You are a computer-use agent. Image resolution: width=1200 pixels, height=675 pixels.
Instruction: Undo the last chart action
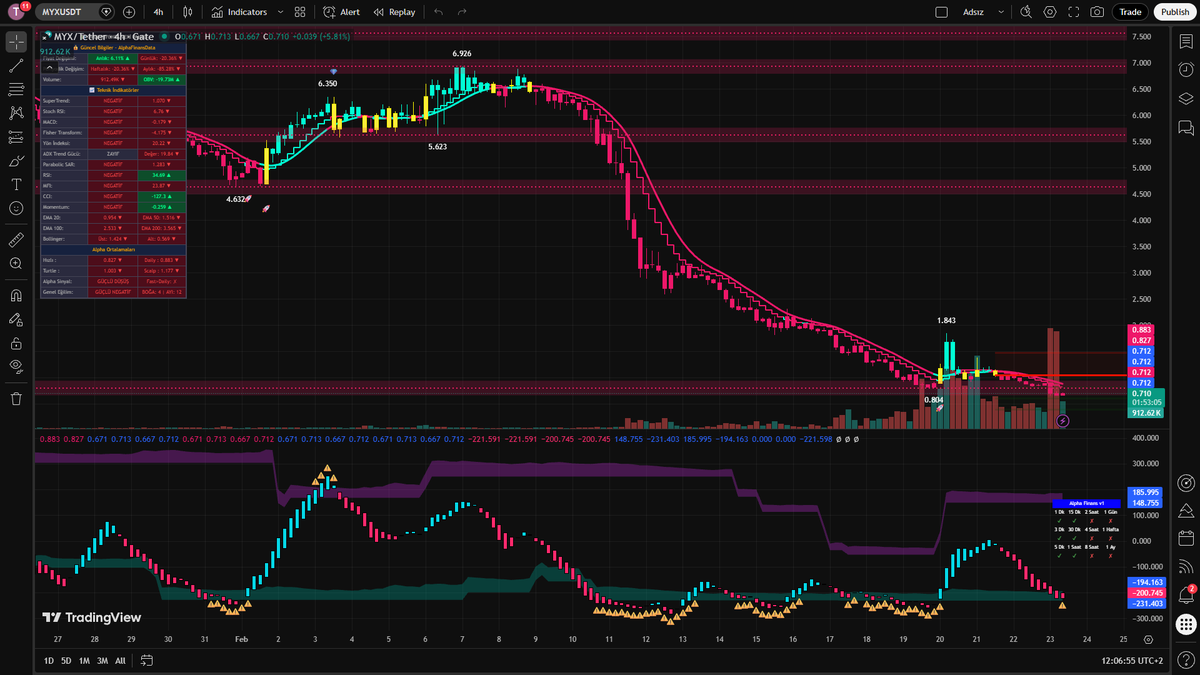(438, 12)
